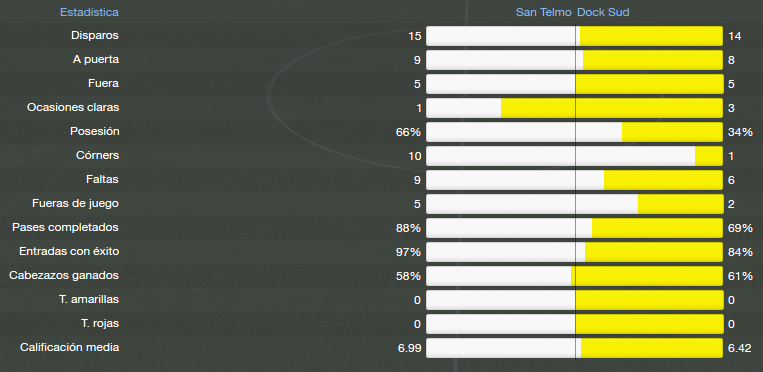
Task: Select the Pases completados label
Action: (x=65, y=227)
